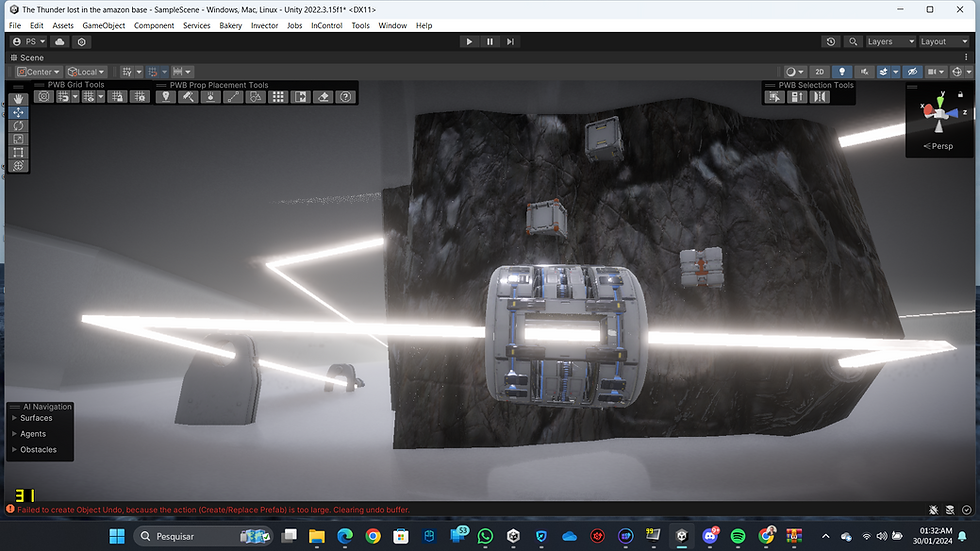This screenshot has height=551, width=980.
Task: Select the Hand view tool
Action: coord(19,99)
